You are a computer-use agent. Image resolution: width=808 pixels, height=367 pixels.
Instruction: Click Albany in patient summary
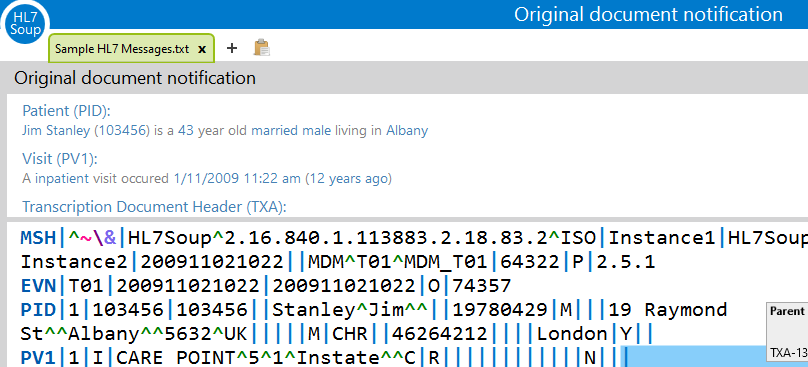pos(407,130)
